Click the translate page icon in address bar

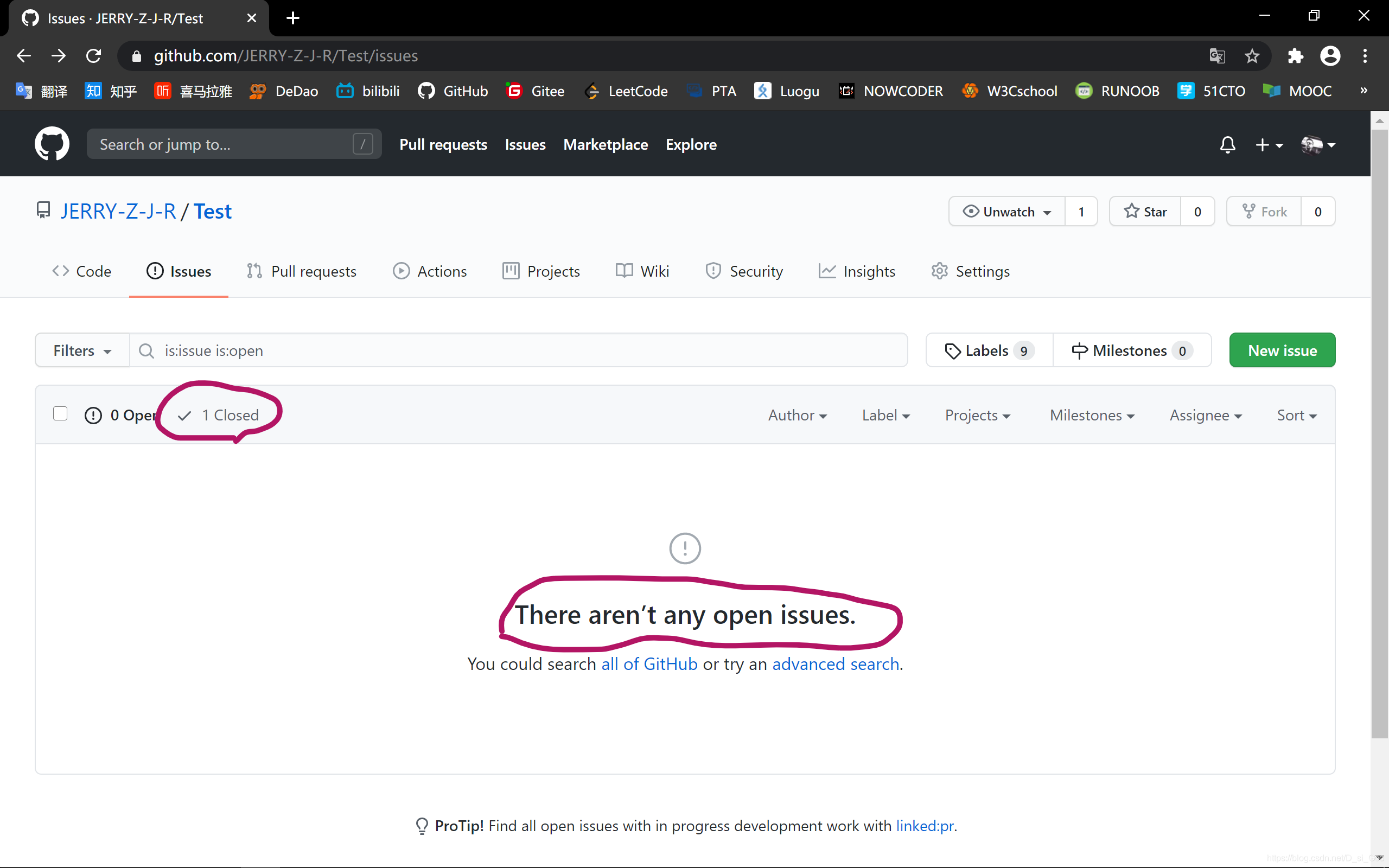tap(1217, 56)
